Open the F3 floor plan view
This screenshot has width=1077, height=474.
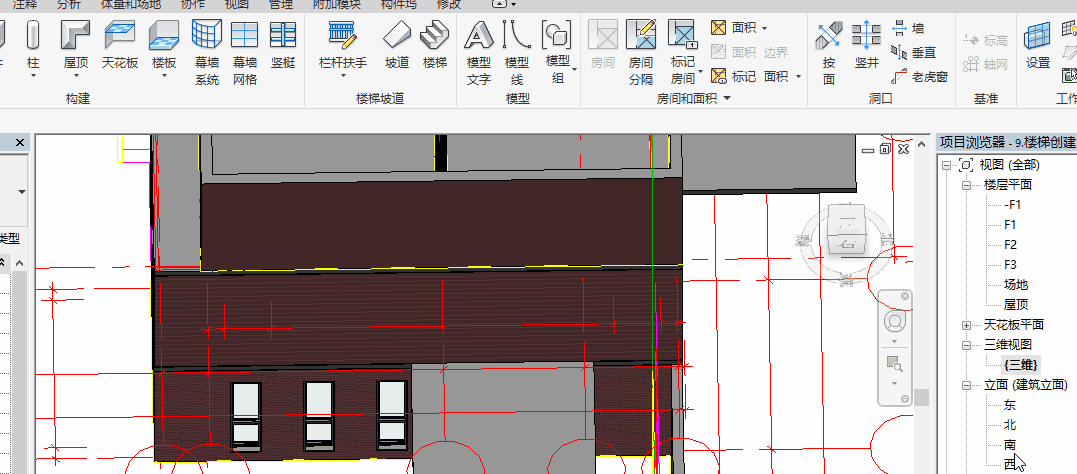pyautogui.click(x=1010, y=264)
